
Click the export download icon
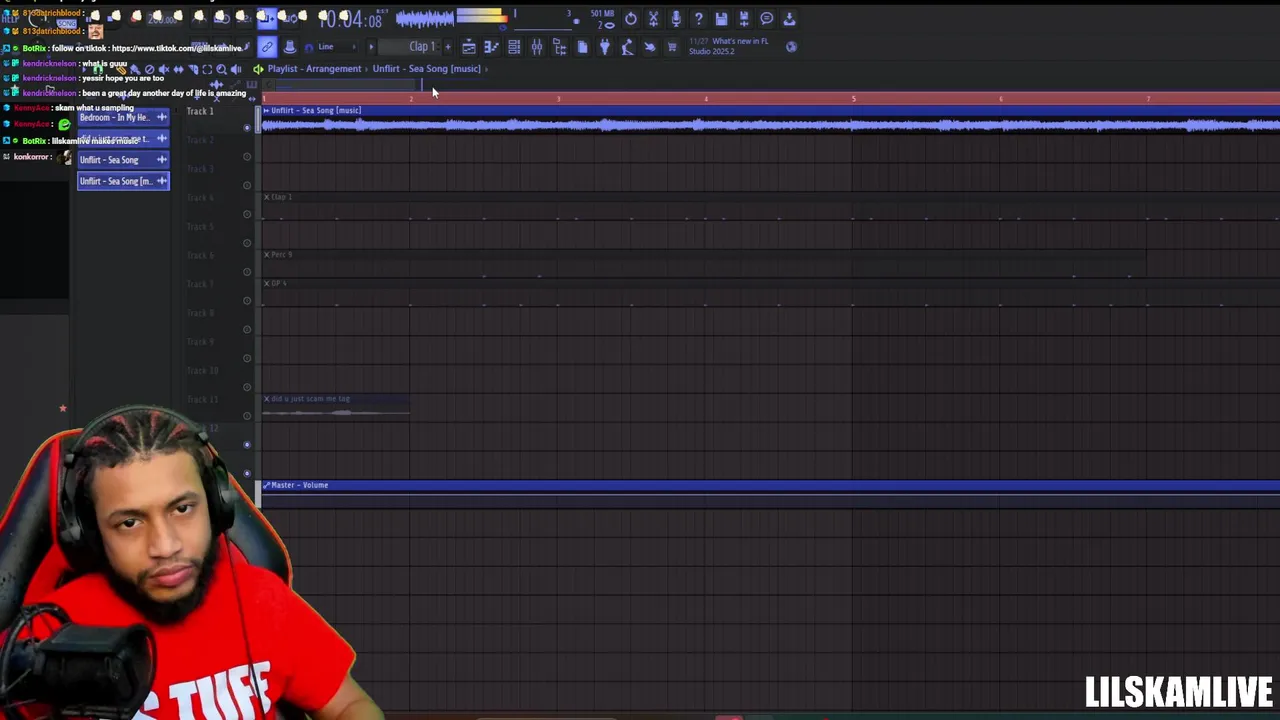(789, 19)
